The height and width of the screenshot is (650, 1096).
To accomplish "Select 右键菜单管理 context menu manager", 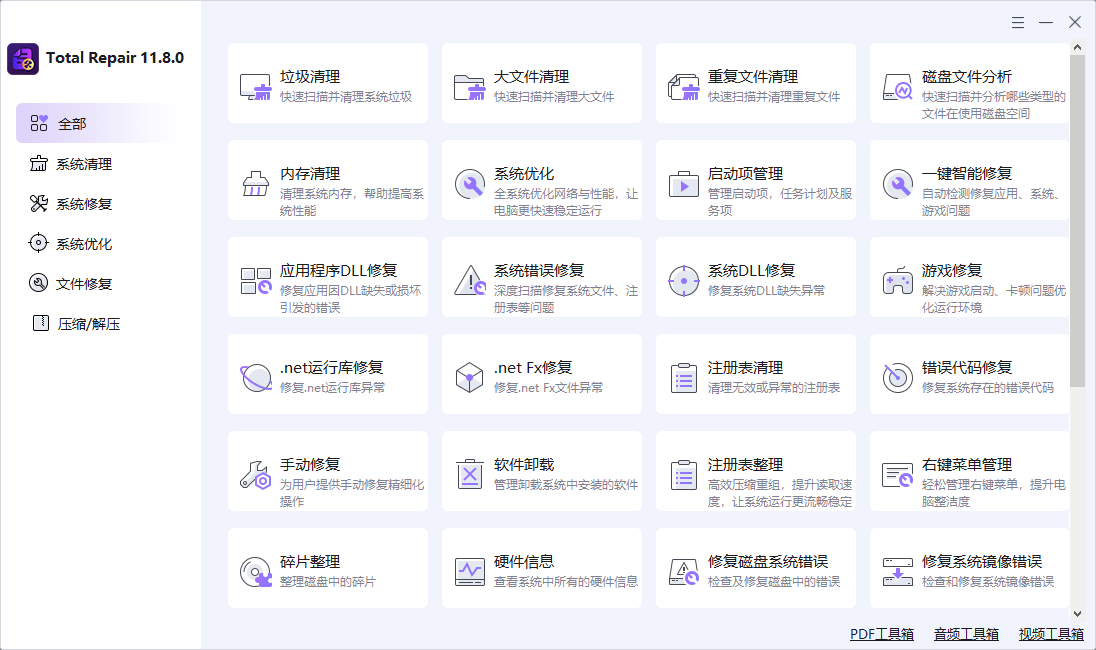I will tap(969, 470).
